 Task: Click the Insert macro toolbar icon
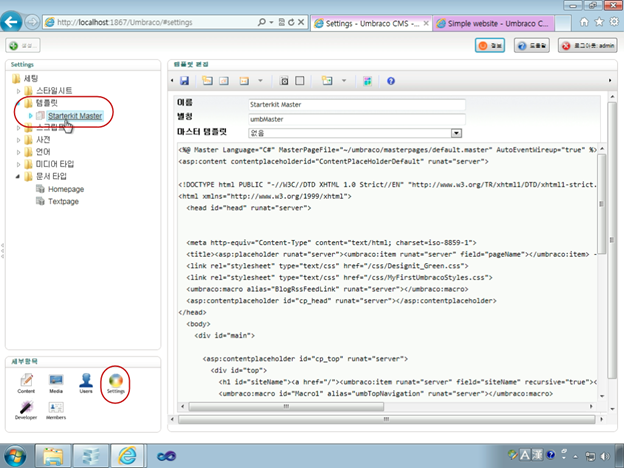244,81
